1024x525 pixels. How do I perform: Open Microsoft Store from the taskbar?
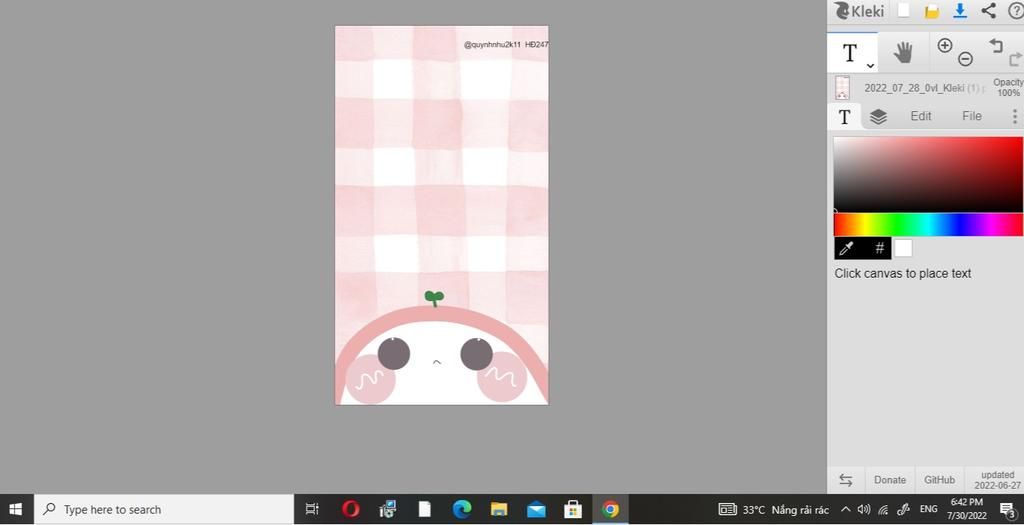[573, 509]
